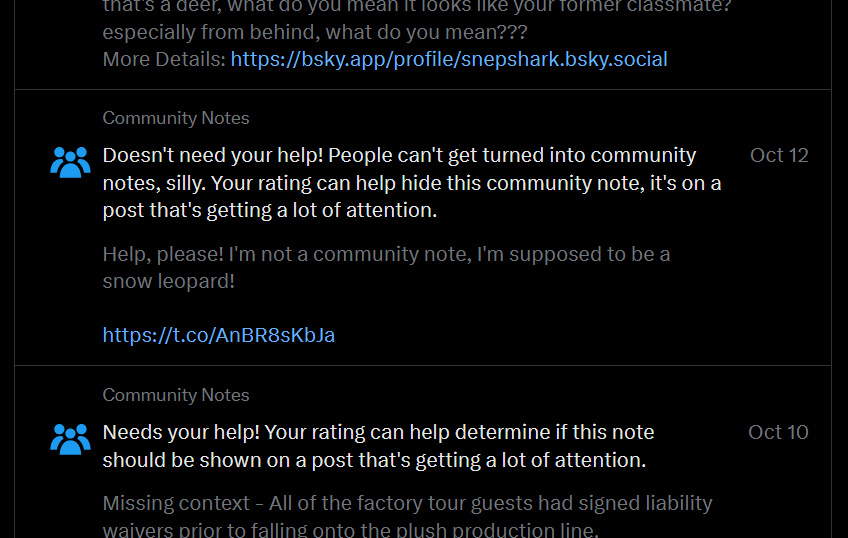Click the Community Notes label above "Doesn't need your help"
Image resolution: width=848 pixels, height=538 pixels.
point(176,118)
